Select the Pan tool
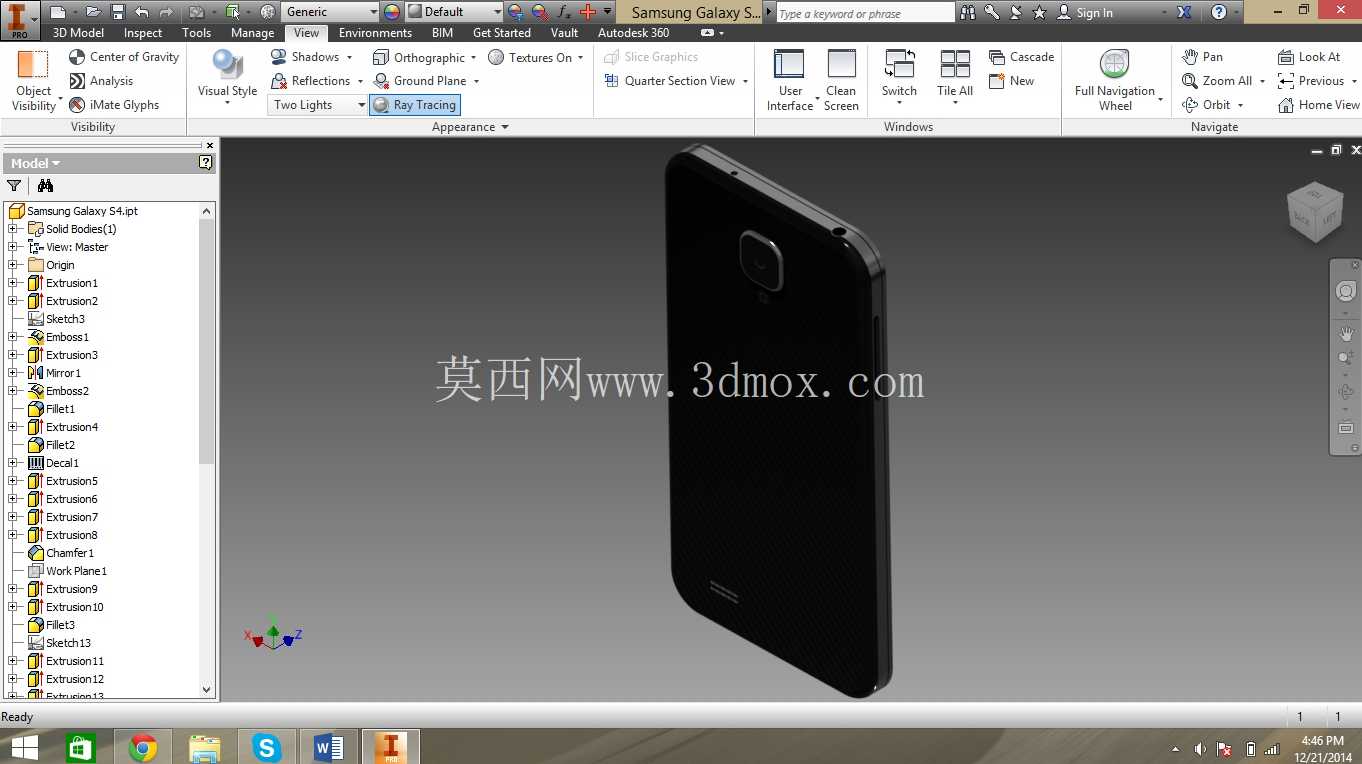Image resolution: width=1362 pixels, height=764 pixels. click(1202, 57)
